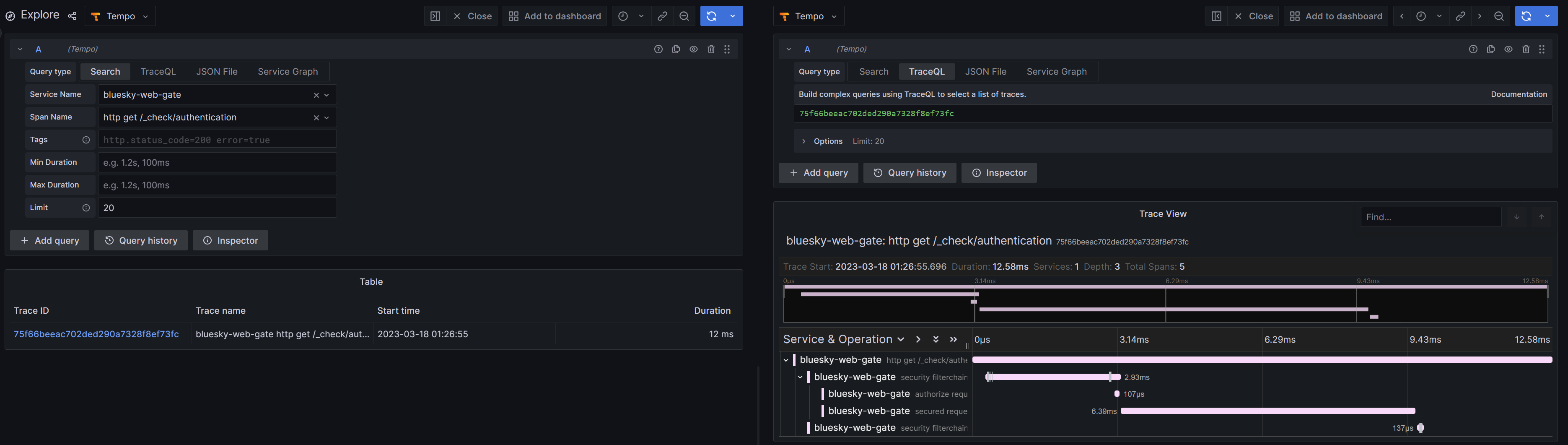Toggle query A visibility in right pane
This screenshot has width=1568, height=445.
point(1508,49)
